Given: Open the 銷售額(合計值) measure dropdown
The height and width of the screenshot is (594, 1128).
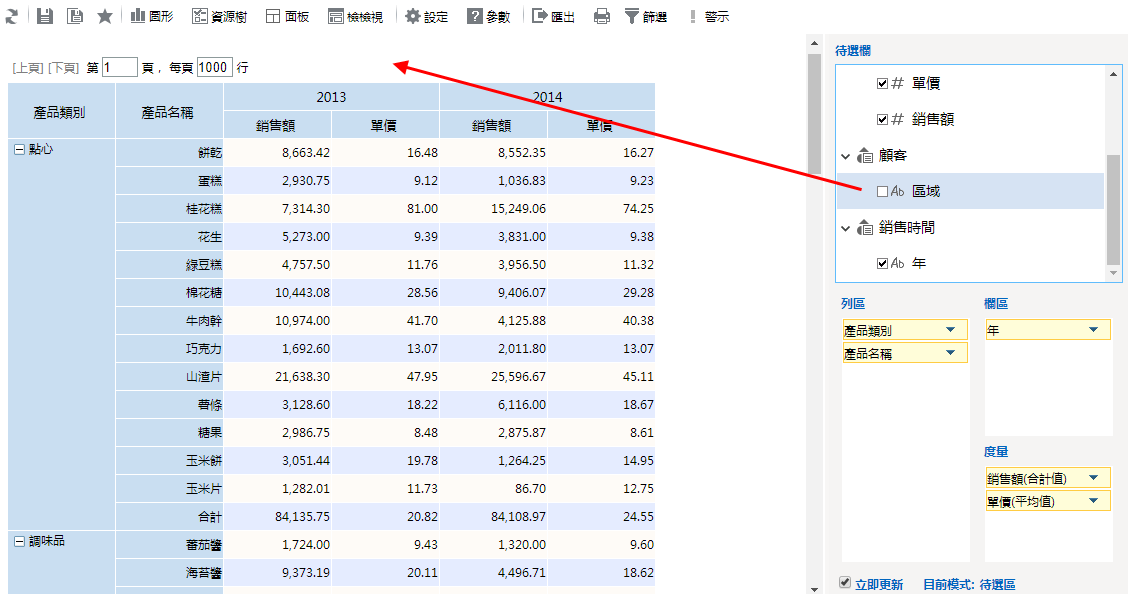Looking at the screenshot, I should click(x=1093, y=479).
